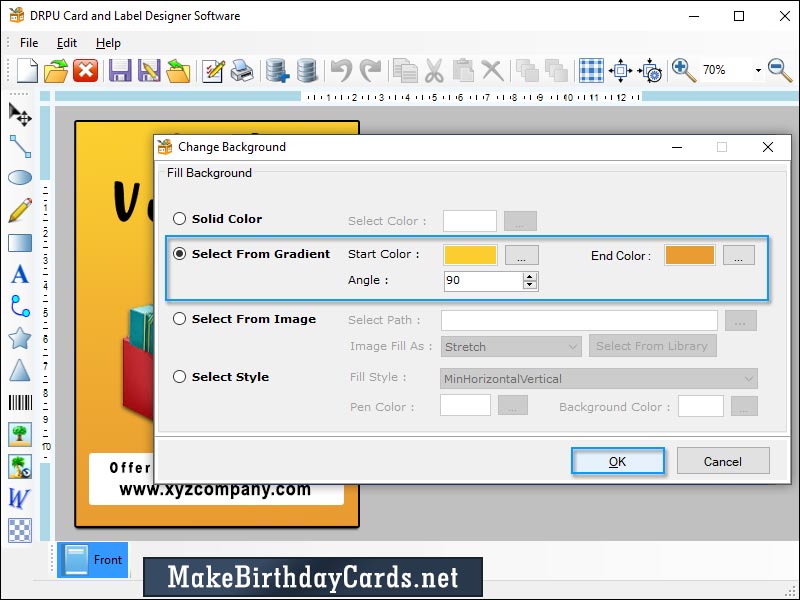Choose the Select From Image option
The width and height of the screenshot is (800, 600).
180,319
